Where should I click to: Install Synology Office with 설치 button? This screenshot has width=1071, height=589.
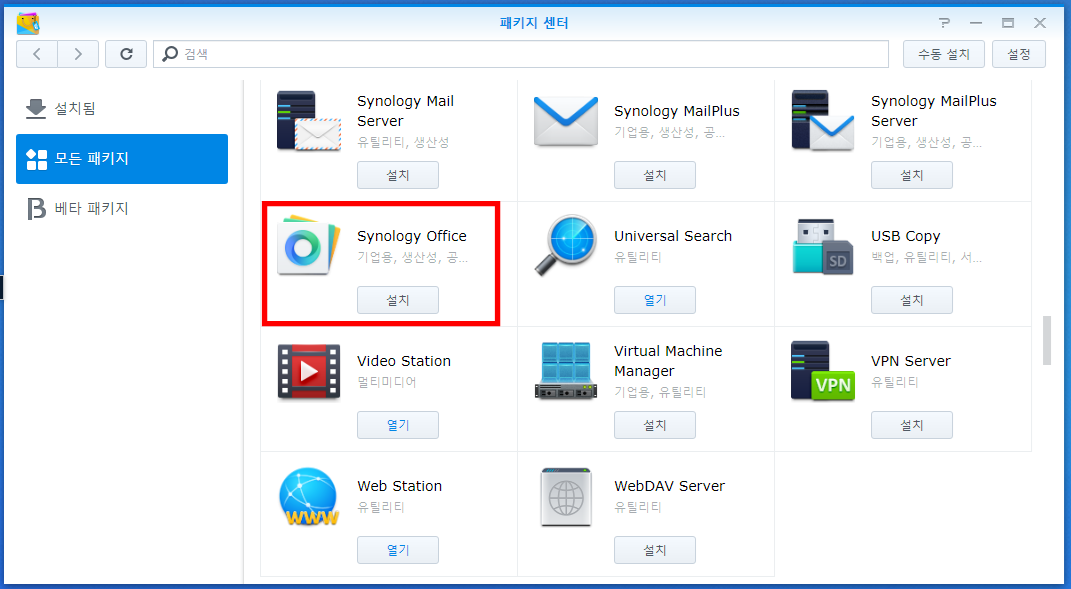coord(398,300)
